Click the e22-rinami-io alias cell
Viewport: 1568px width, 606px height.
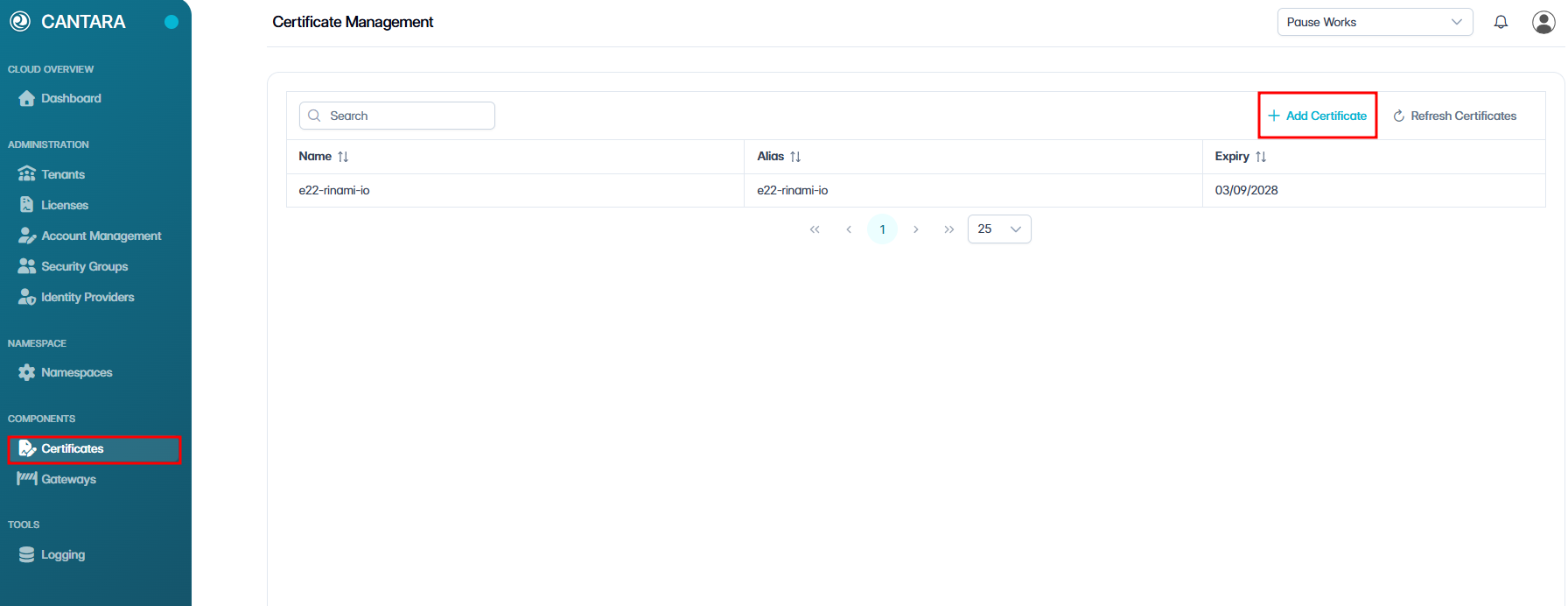click(x=973, y=190)
